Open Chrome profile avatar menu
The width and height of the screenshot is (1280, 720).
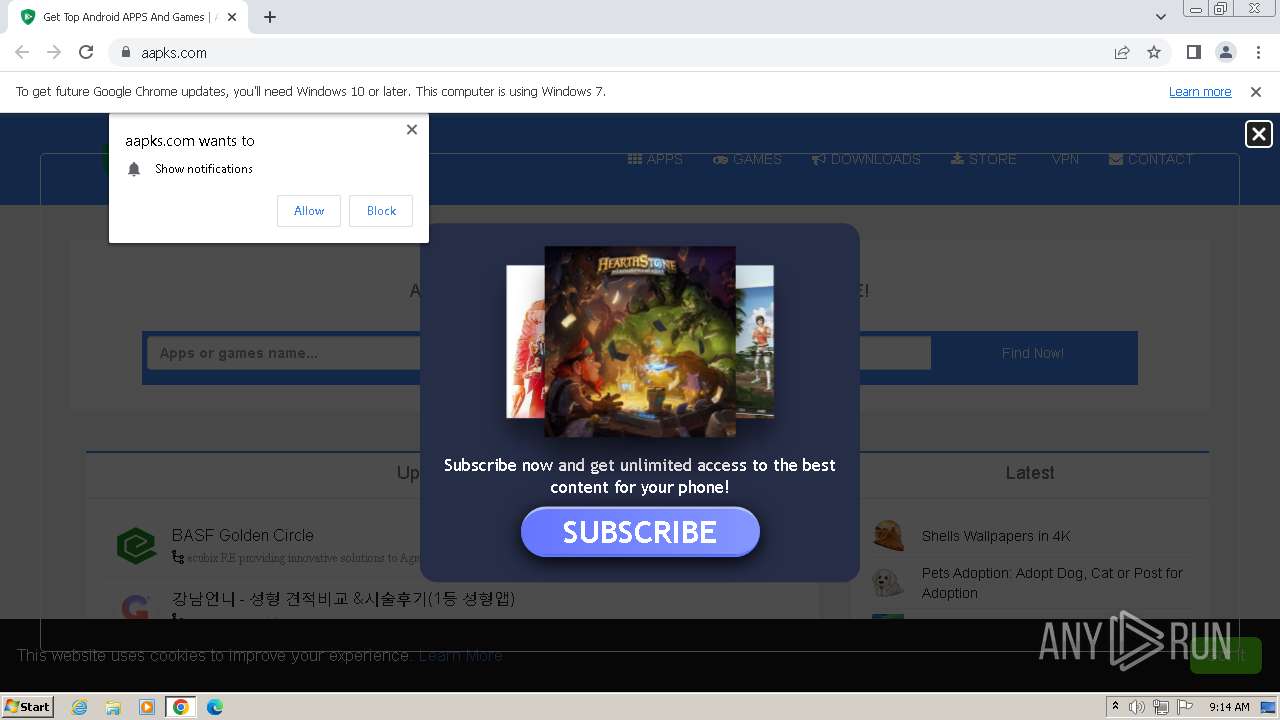(x=1225, y=52)
